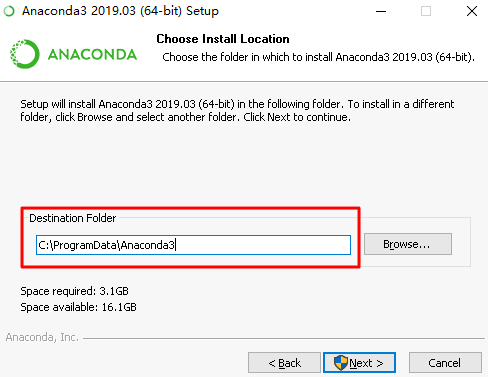The image size is (488, 377).
Task: Click the "Choose the folder in which" subtitle
Action: pyautogui.click(x=318, y=57)
